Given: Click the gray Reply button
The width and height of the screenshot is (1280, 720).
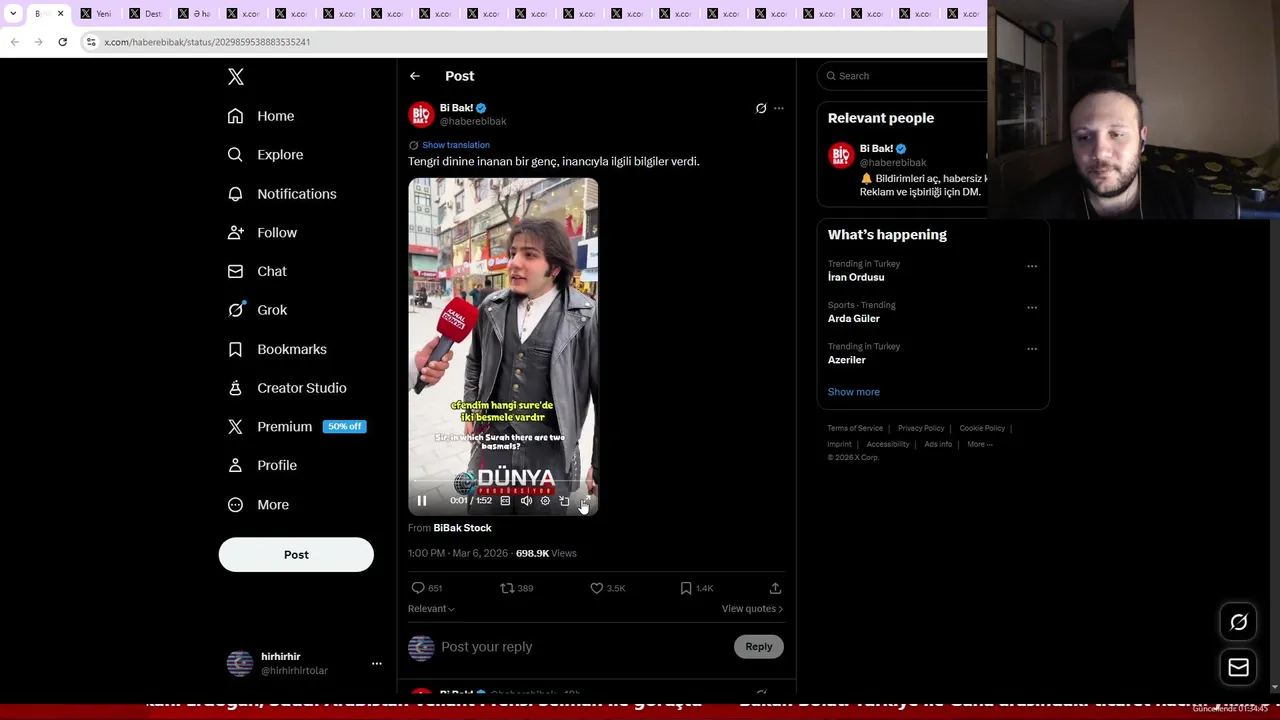Looking at the screenshot, I should pos(759,647).
